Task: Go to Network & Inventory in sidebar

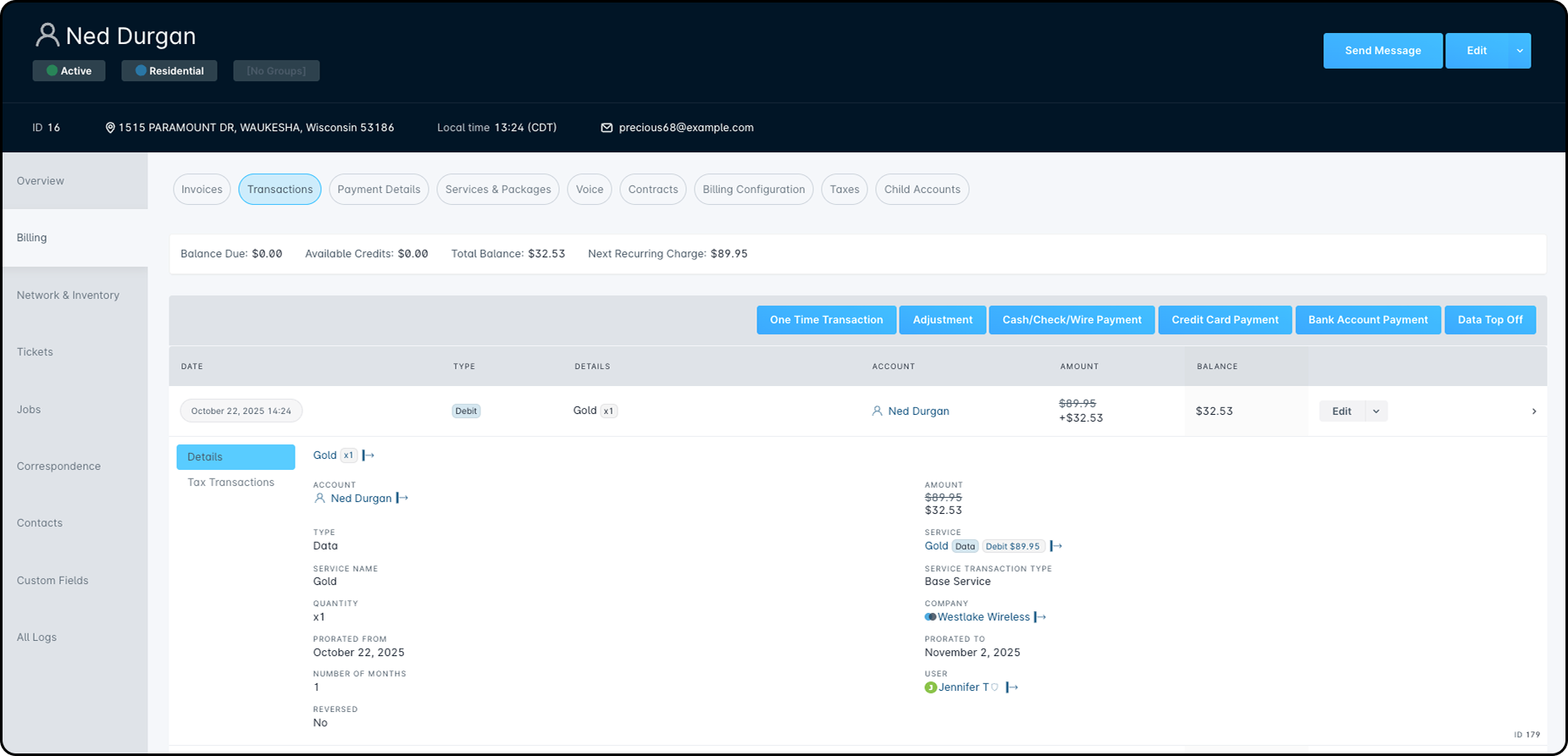Action: pyautogui.click(x=68, y=295)
